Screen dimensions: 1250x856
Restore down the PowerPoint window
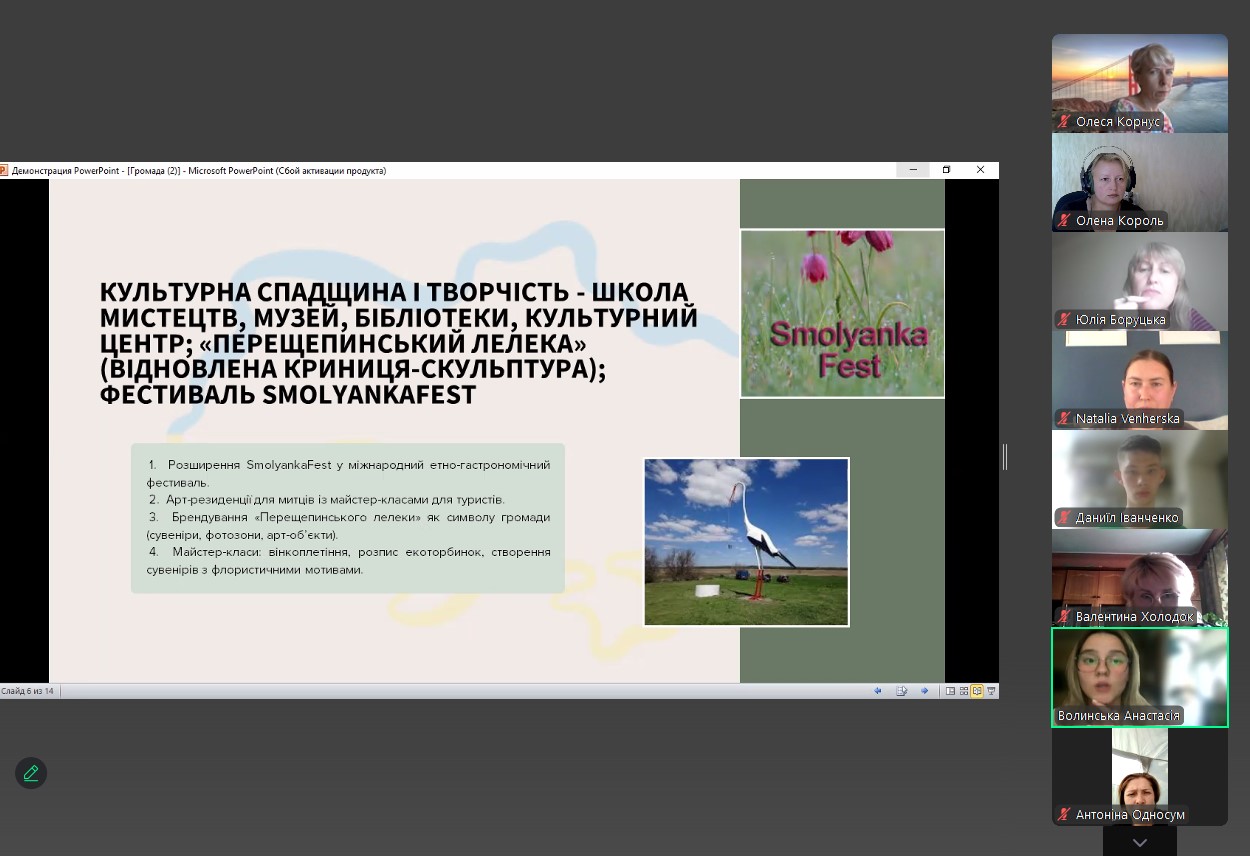[947, 170]
